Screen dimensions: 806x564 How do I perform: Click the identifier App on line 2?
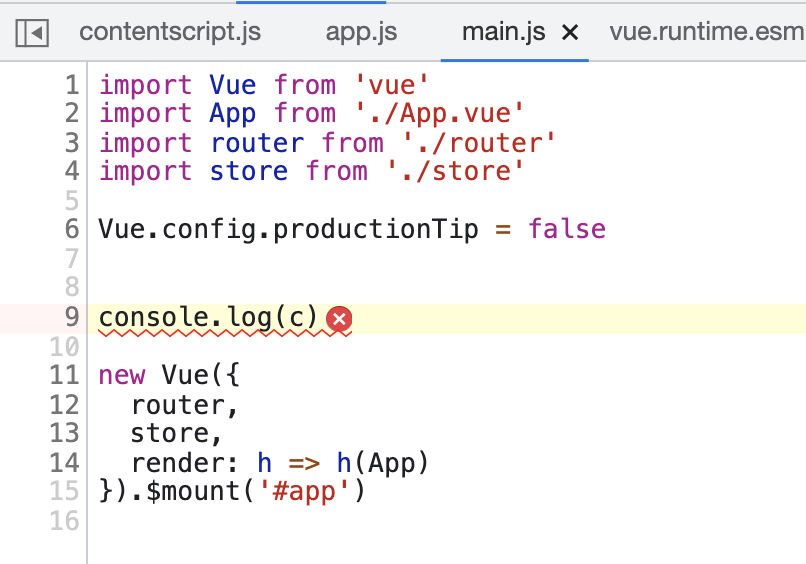click(232, 114)
